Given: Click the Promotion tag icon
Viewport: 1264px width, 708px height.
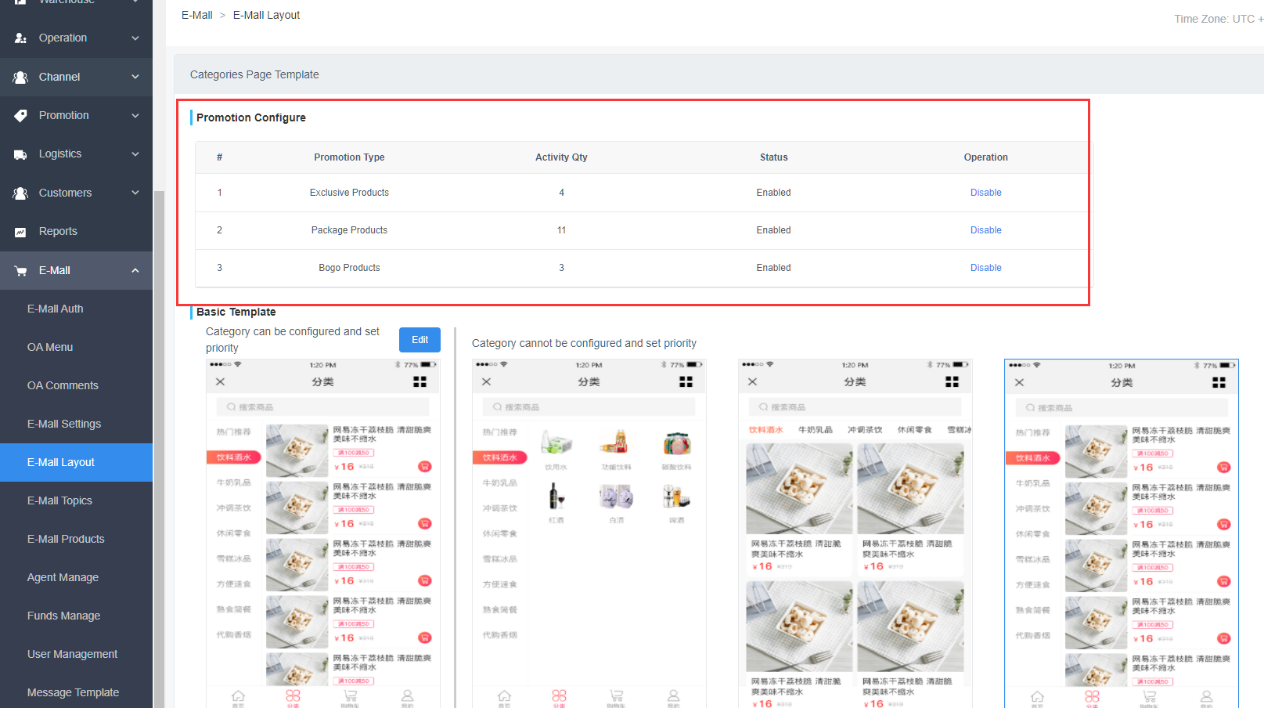Looking at the screenshot, I should point(20,116).
